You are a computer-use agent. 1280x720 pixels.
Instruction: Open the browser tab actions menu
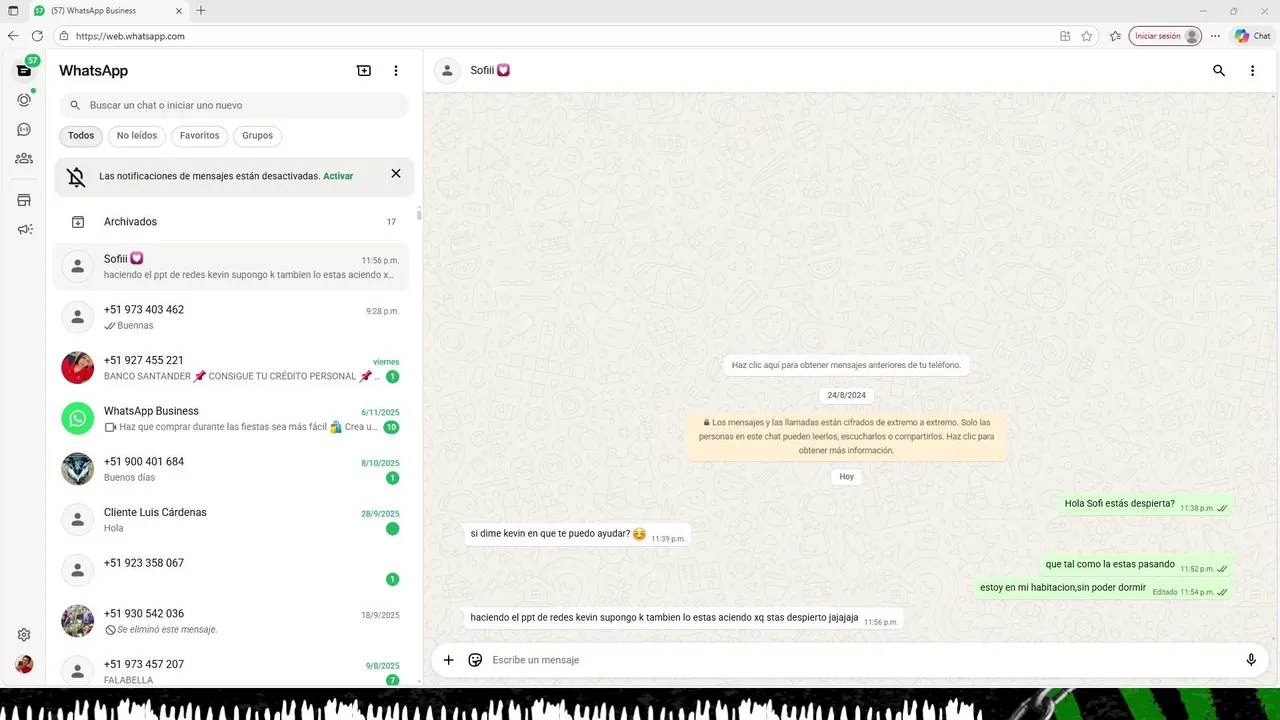coord(13,10)
